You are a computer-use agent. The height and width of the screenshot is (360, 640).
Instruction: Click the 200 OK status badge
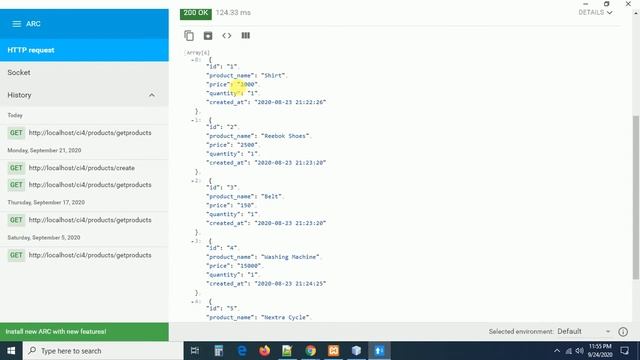coord(196,13)
